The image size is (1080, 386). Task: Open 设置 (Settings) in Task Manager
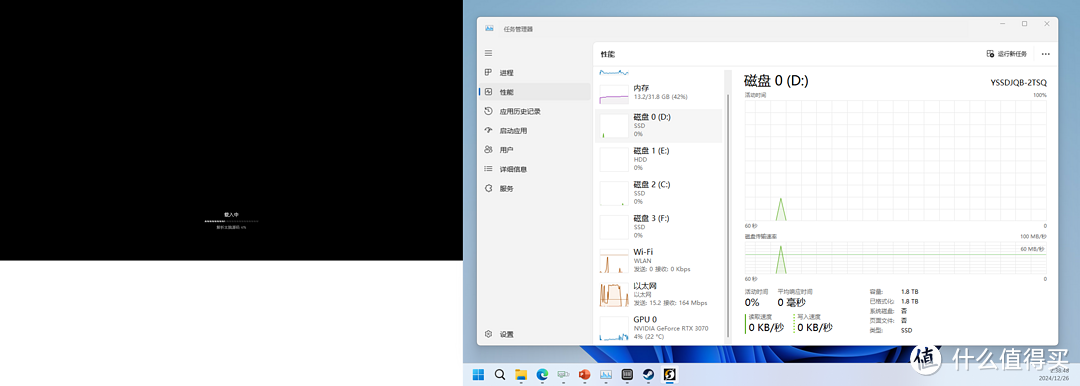tap(534, 334)
